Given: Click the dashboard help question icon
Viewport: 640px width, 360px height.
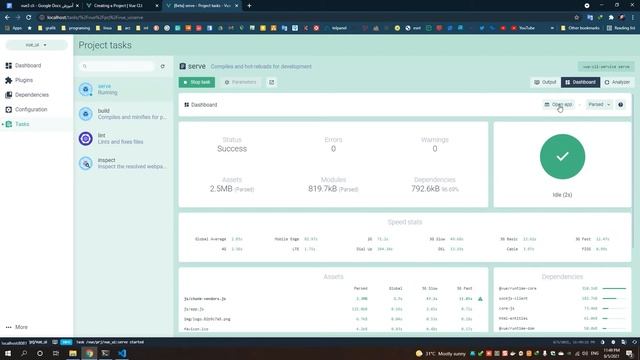Looking at the screenshot, I should 620,104.
